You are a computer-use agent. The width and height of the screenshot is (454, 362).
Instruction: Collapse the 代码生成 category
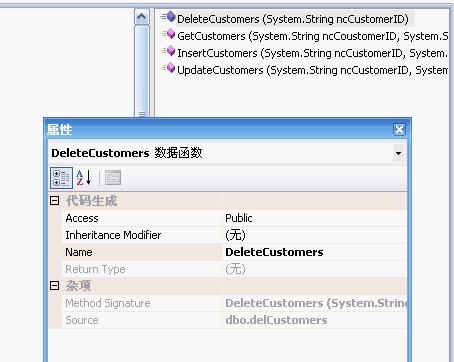tap(54, 200)
